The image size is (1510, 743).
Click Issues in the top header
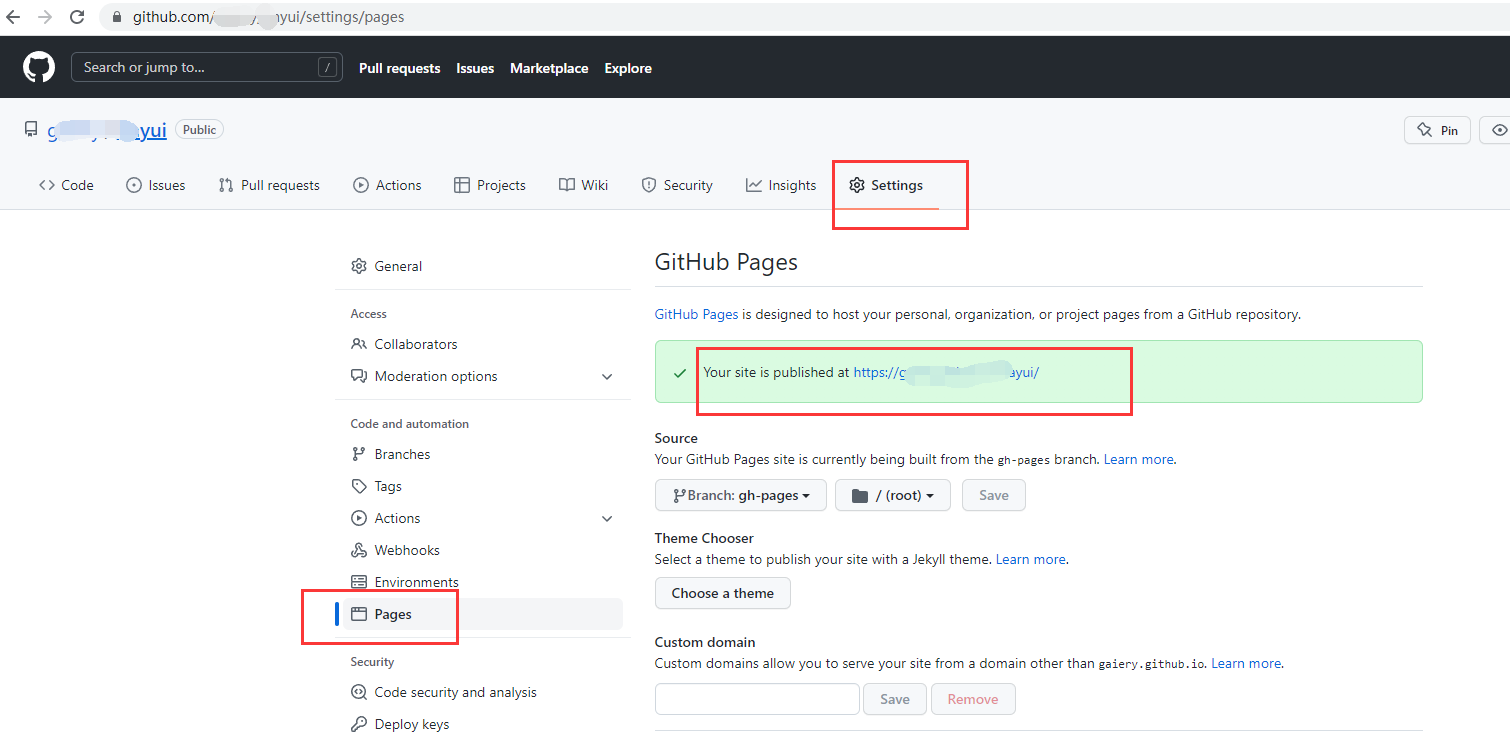[x=475, y=68]
